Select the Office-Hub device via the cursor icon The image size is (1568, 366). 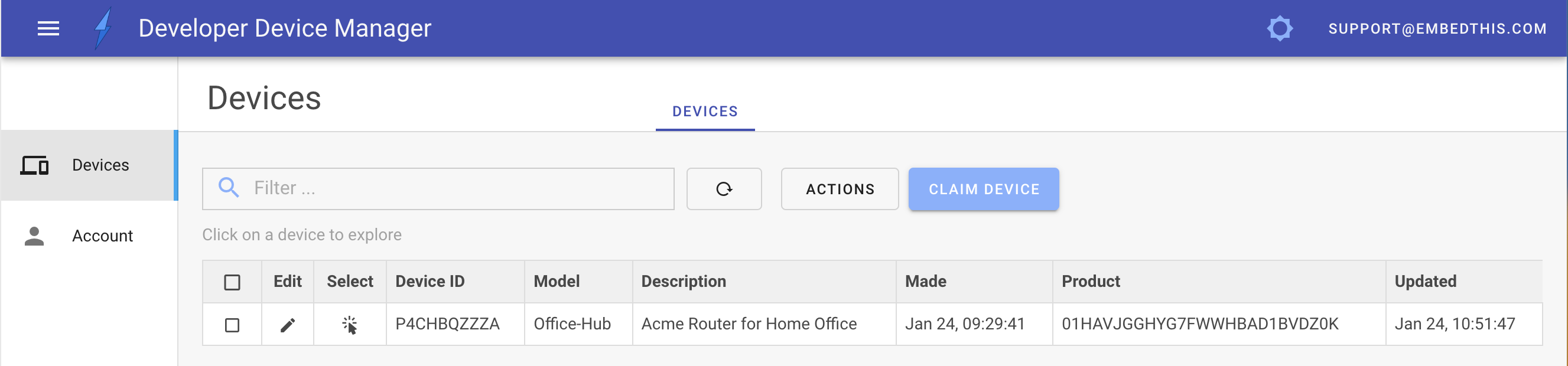(x=349, y=324)
